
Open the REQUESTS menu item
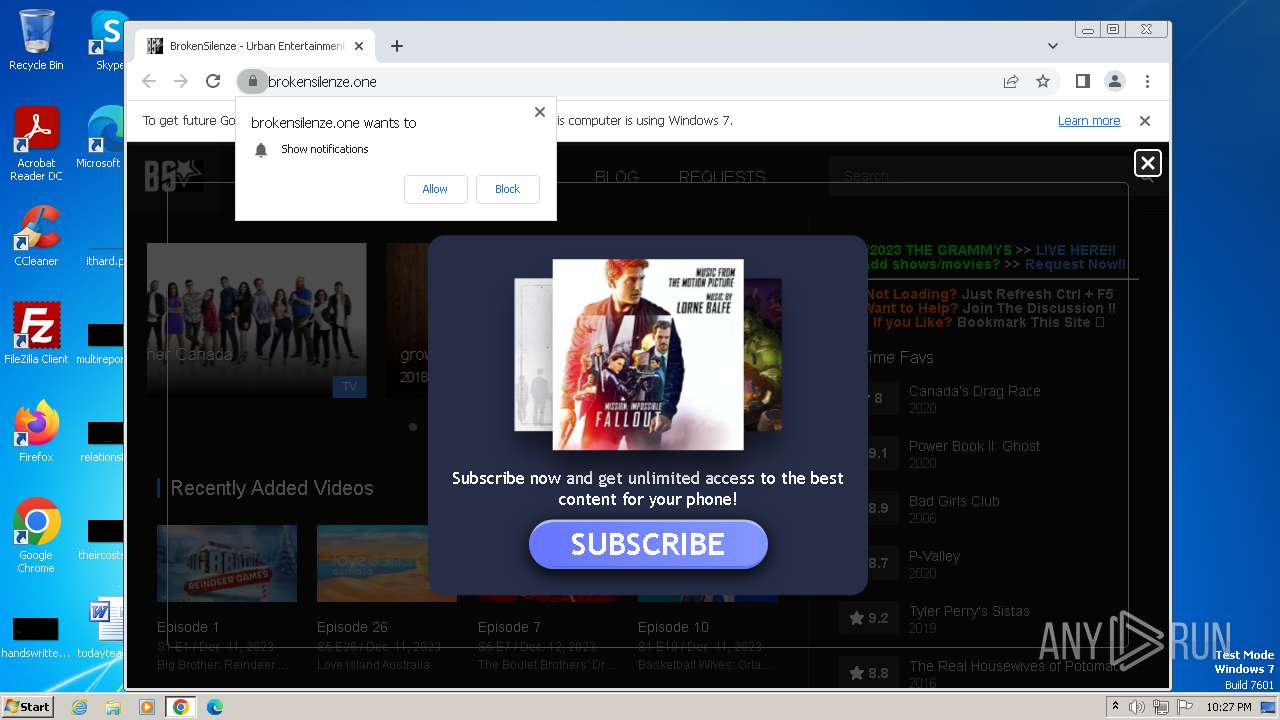(722, 177)
